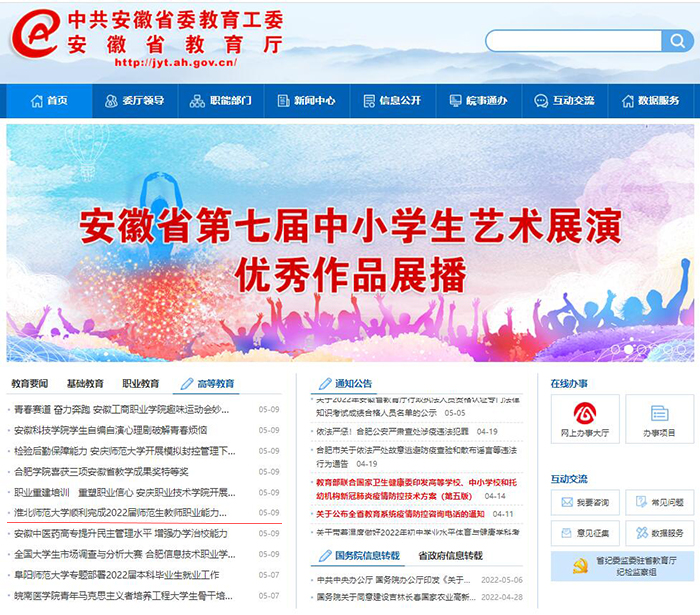Click the http://jyt.ah.gov.cn/ URL text

pos(175,62)
